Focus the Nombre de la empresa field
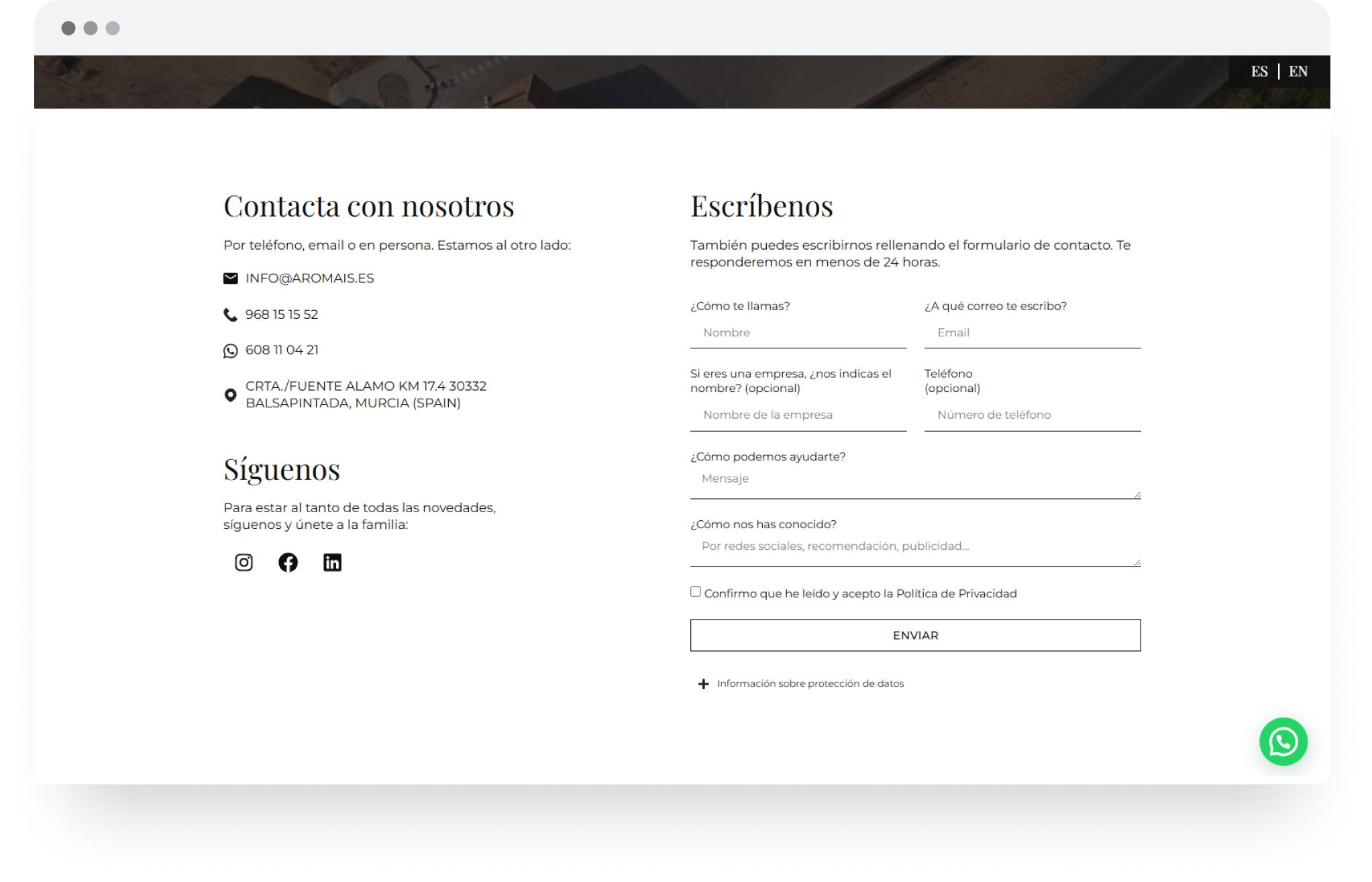This screenshot has height=882, width=1372. point(798,415)
